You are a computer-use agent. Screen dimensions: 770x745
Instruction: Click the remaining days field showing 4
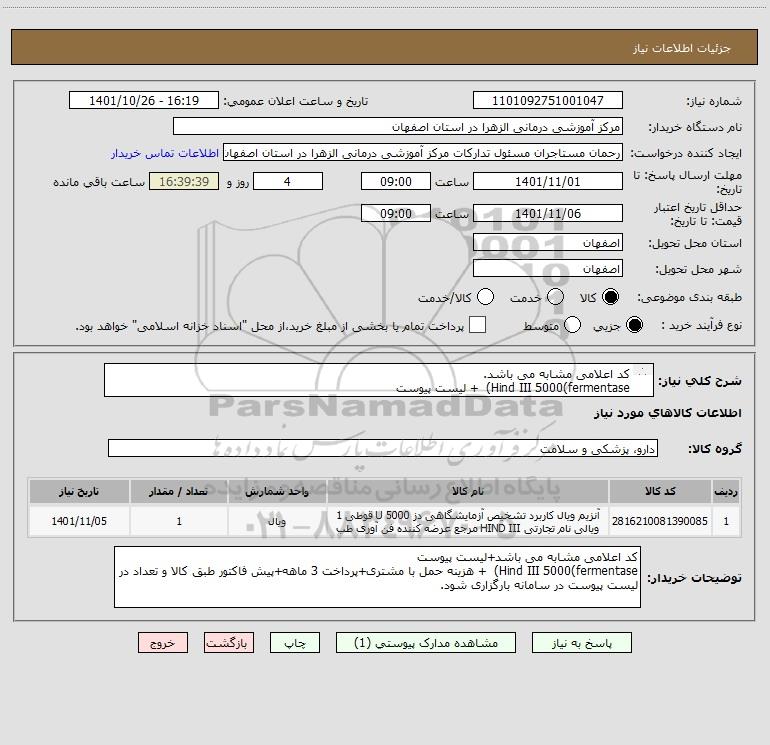(x=288, y=181)
